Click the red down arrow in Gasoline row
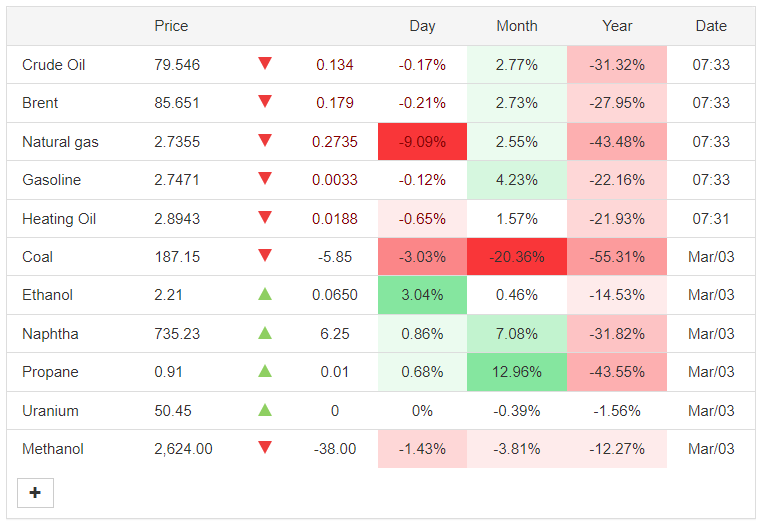 [265, 178]
